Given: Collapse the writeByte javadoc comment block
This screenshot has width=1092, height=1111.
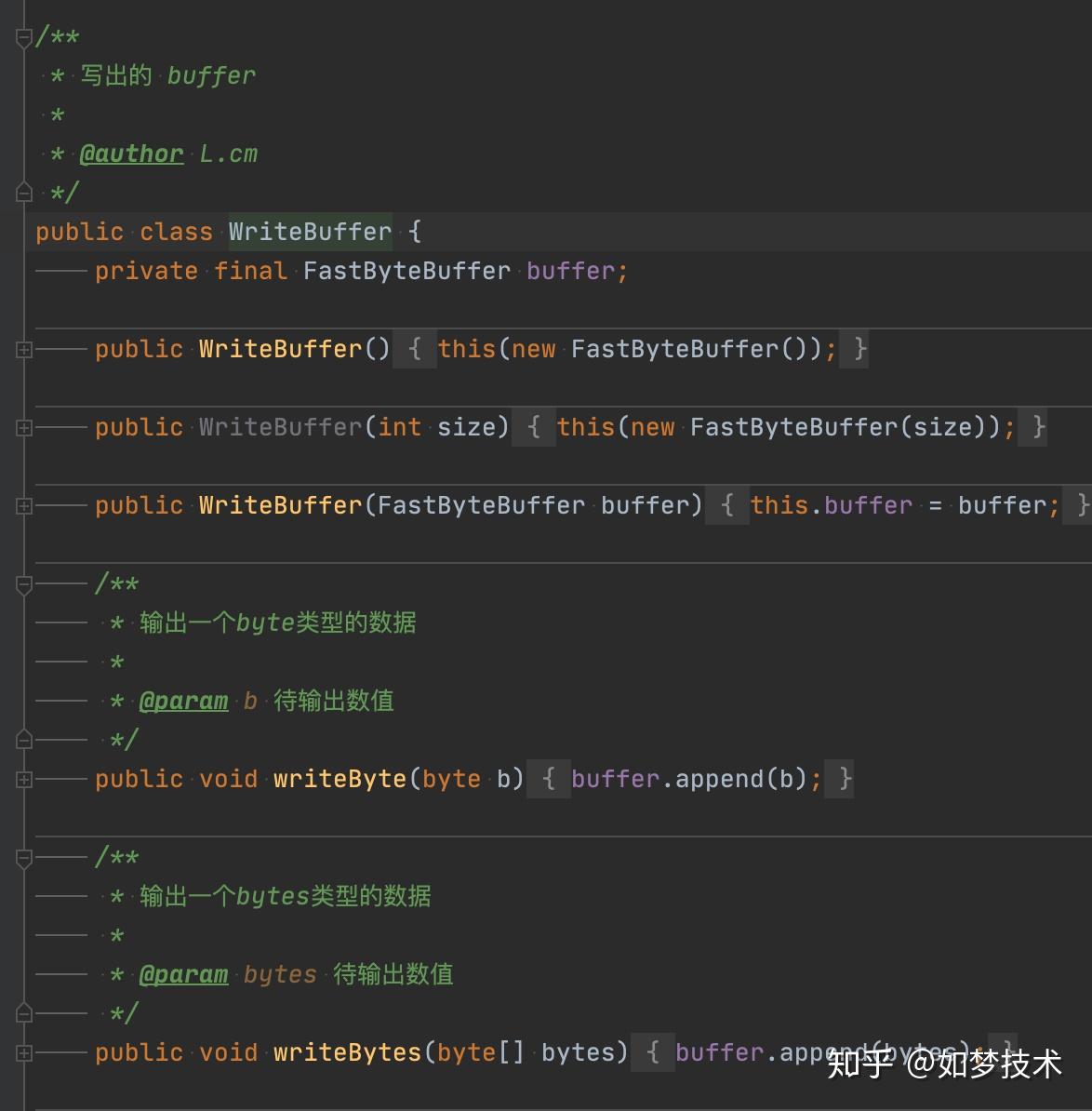Looking at the screenshot, I should click(24, 583).
